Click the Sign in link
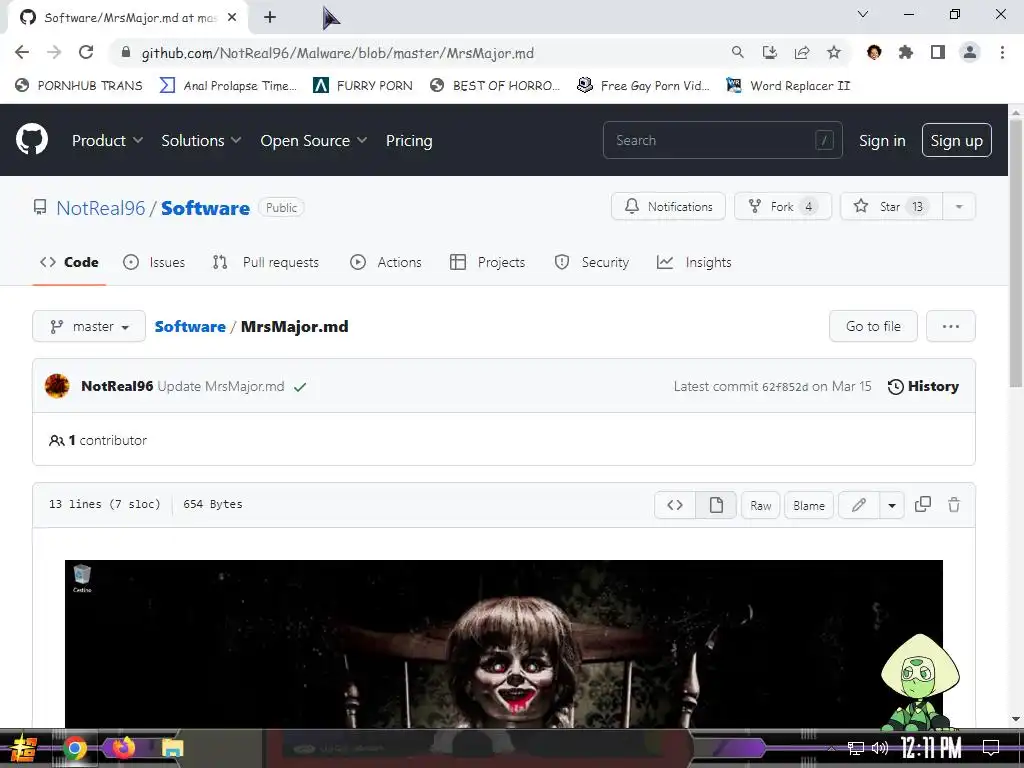Screen dimensions: 1024x768 point(882,140)
